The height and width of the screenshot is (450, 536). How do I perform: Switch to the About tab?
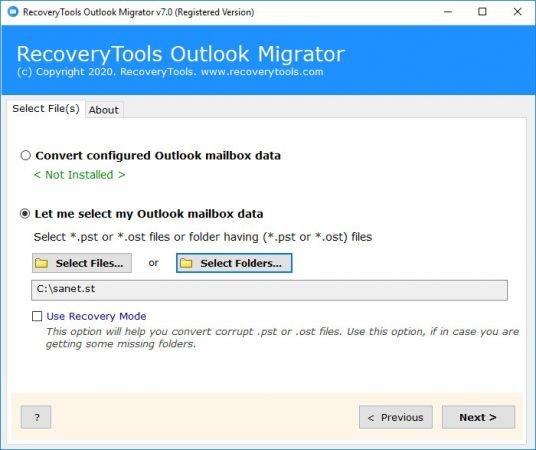(104, 110)
